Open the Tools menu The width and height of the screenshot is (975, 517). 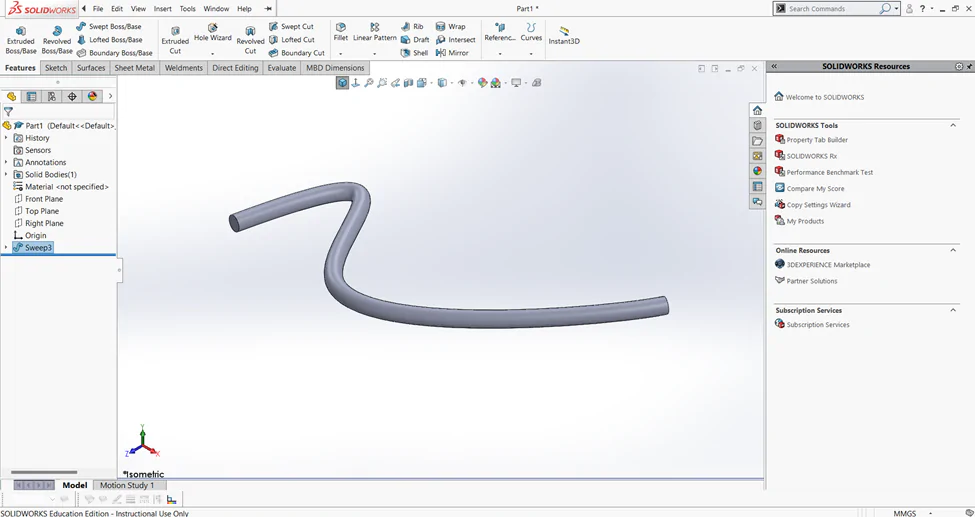tap(187, 9)
